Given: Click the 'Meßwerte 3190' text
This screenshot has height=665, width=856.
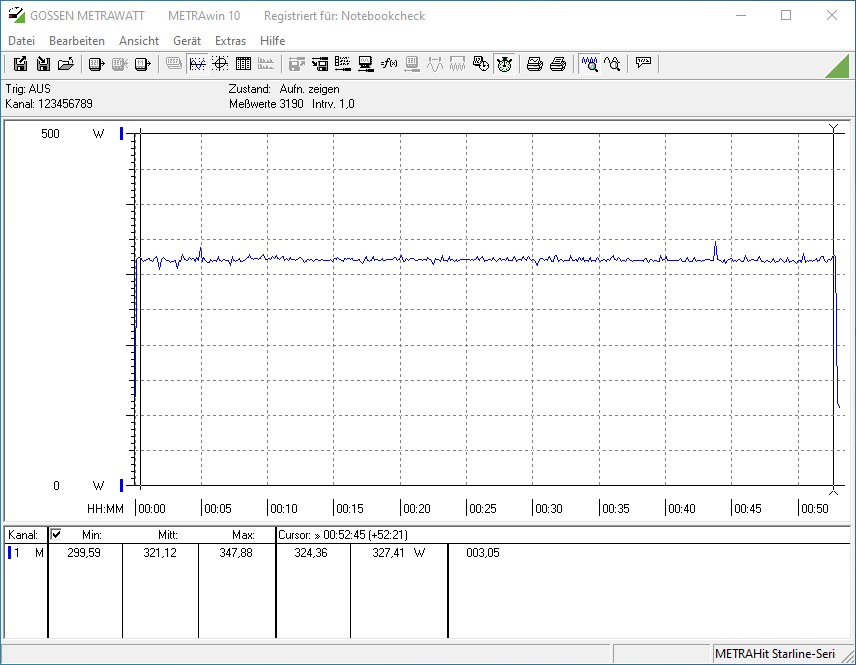Looking at the screenshot, I should point(266,104).
